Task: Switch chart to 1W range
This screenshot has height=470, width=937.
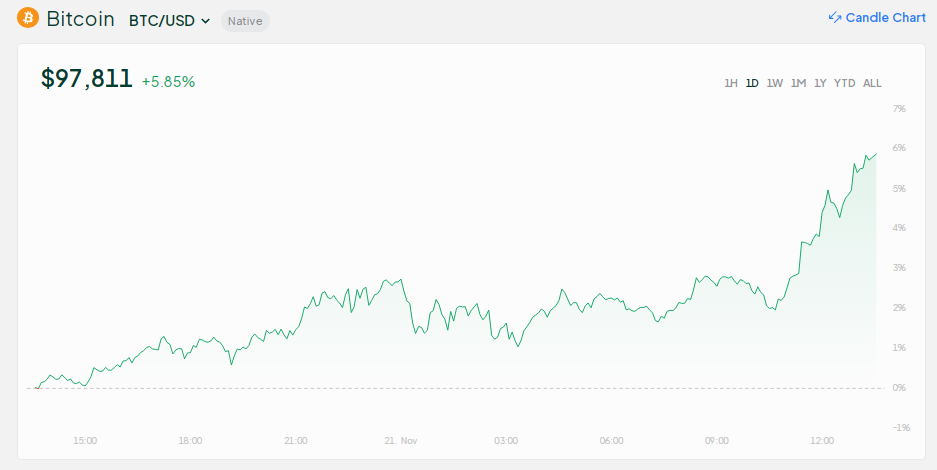Action: (774, 83)
